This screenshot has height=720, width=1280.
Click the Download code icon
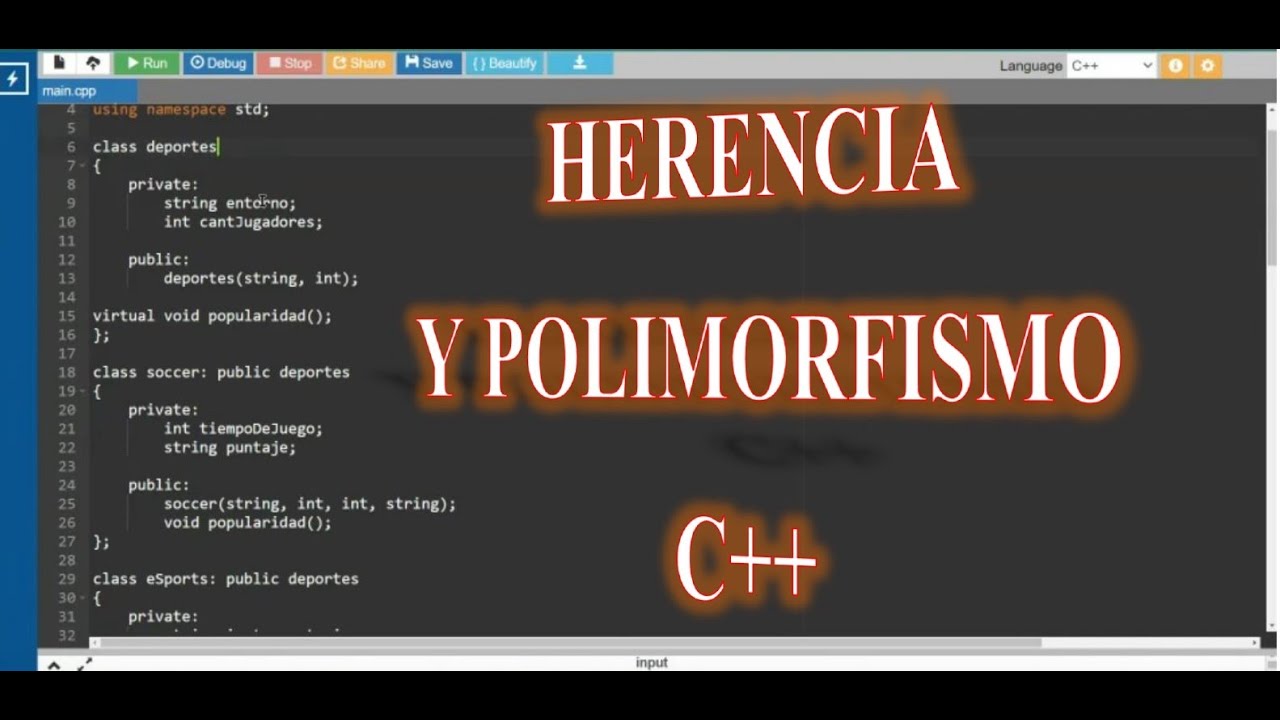tap(580, 63)
